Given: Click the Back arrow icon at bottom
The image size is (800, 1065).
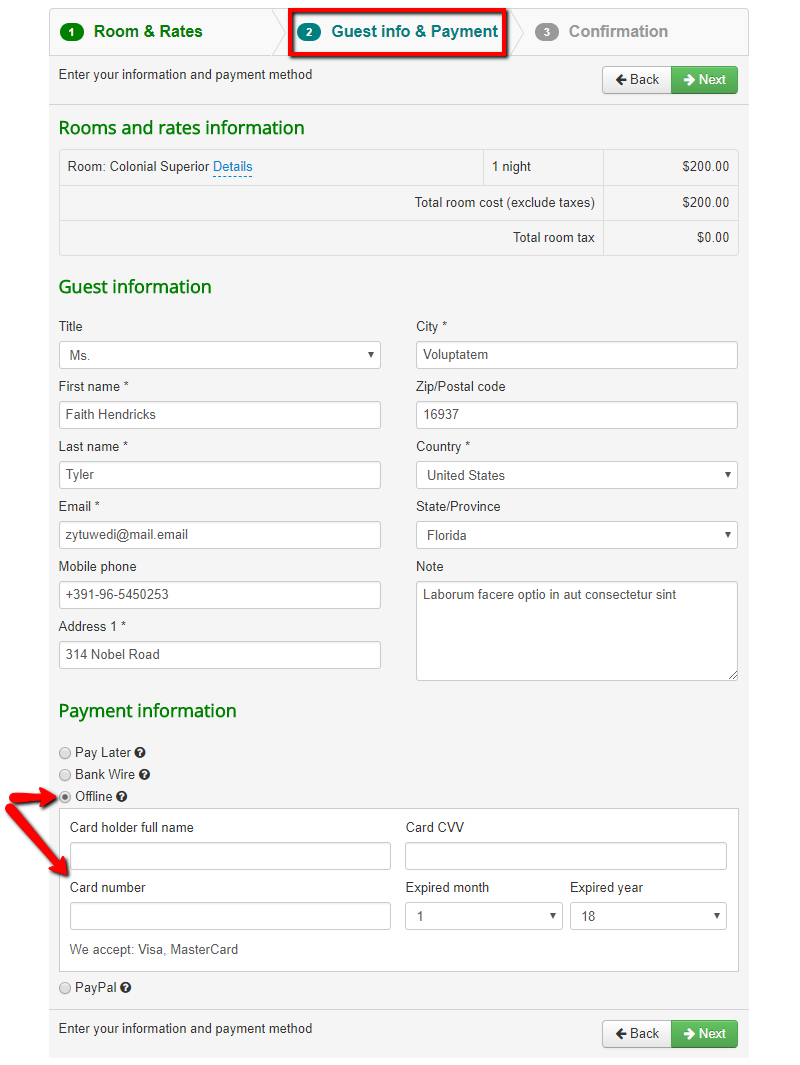Looking at the screenshot, I should coord(623,1033).
